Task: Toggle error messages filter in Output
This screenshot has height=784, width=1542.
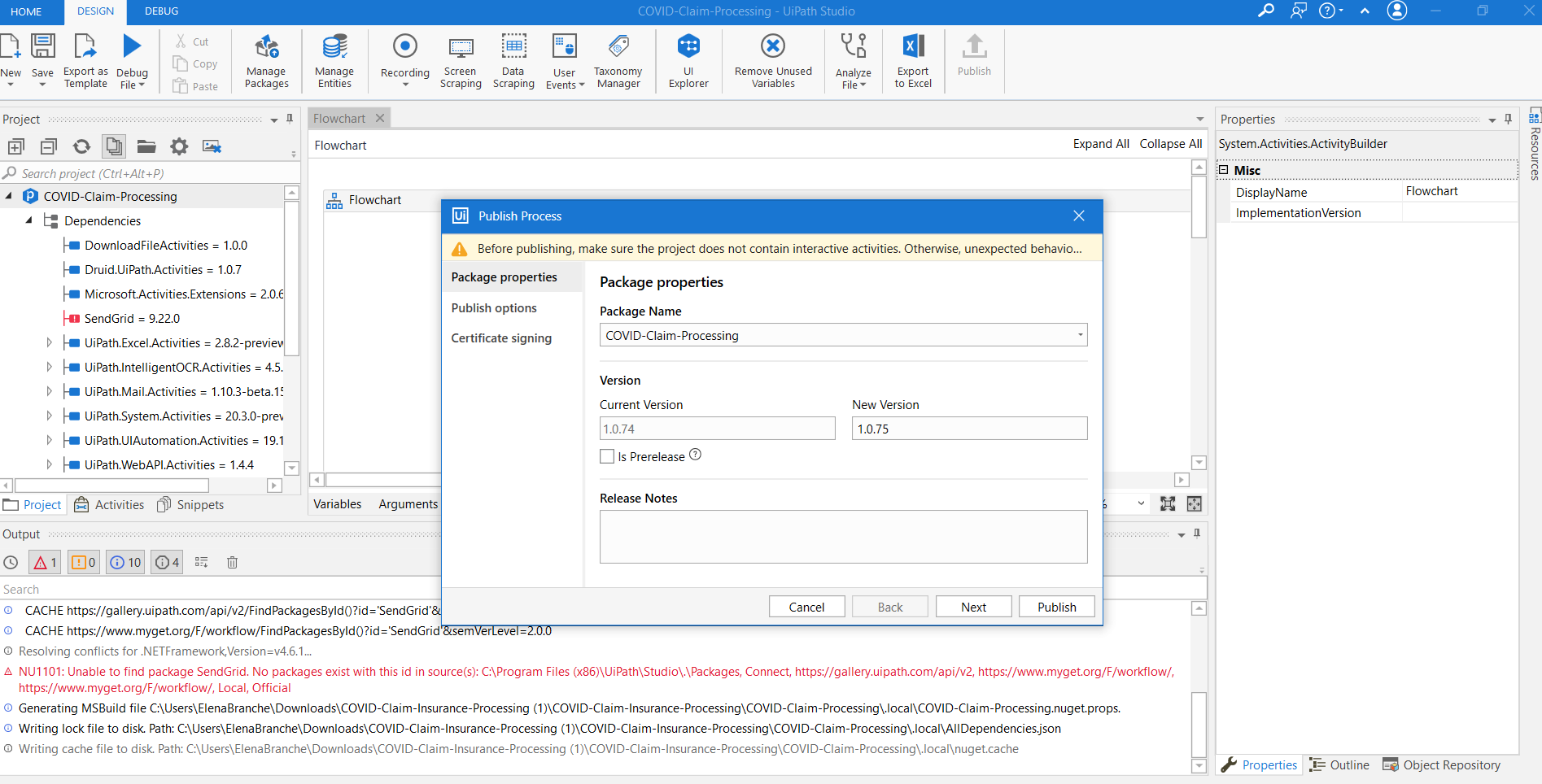Action: (45, 562)
